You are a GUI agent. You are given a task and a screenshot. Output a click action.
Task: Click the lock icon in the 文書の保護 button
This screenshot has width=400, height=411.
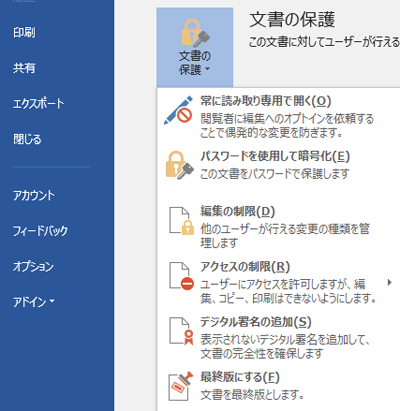(x=195, y=32)
